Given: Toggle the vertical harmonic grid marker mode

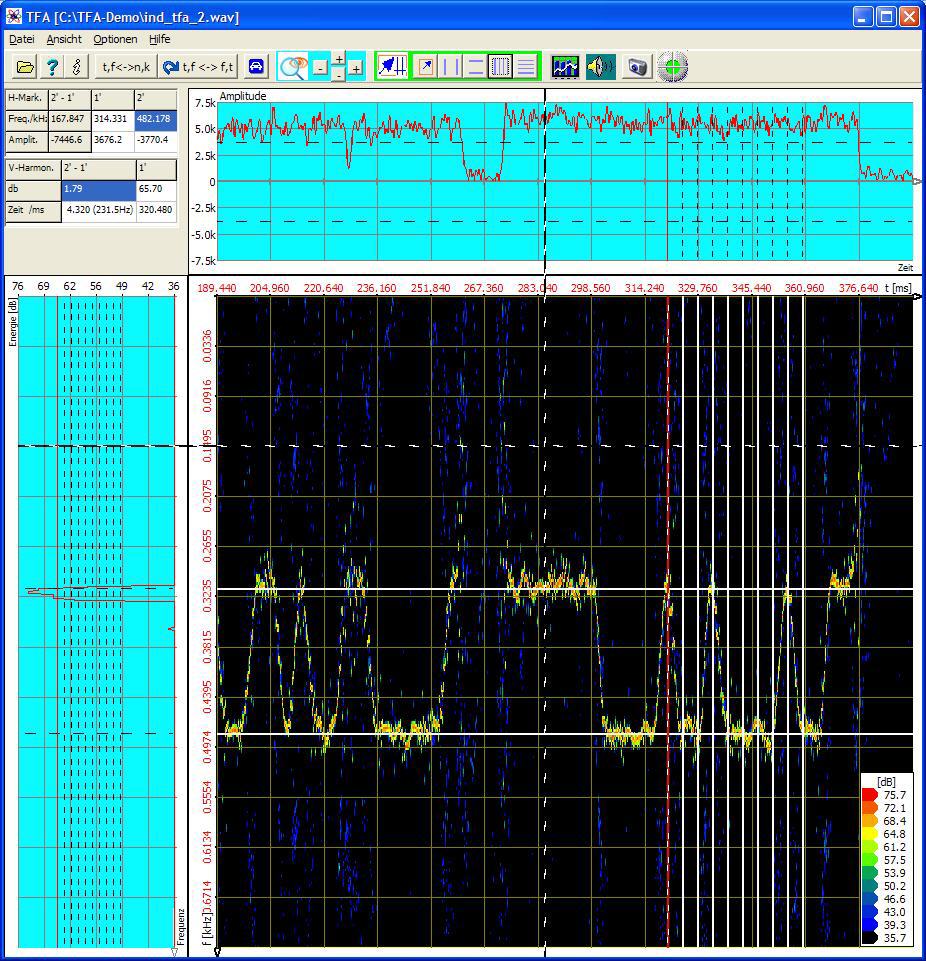Looking at the screenshot, I should pos(501,67).
